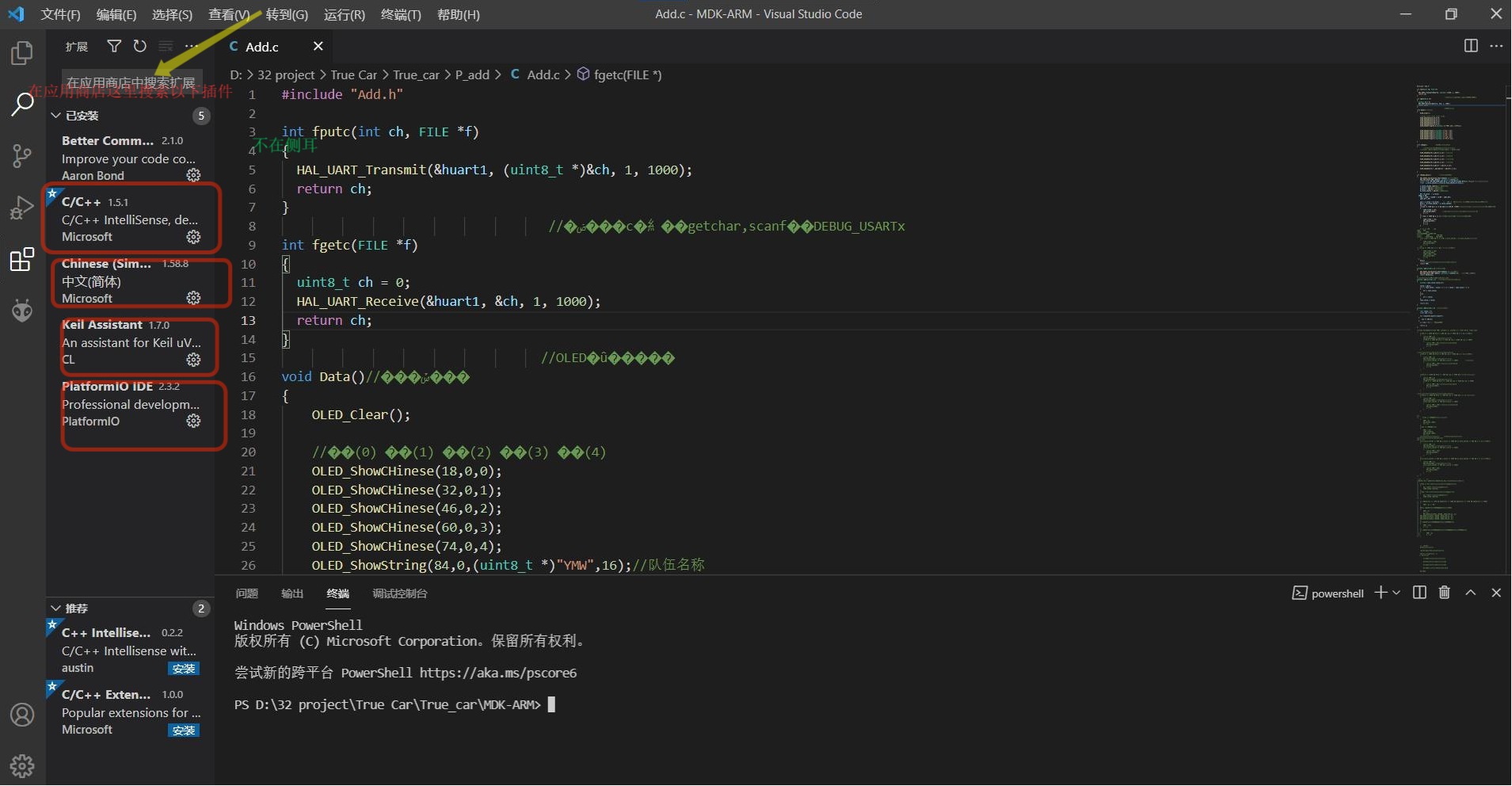Focus the extension marketplace search box
Image resolution: width=1512 pixels, height=786 pixels.
[x=131, y=82]
